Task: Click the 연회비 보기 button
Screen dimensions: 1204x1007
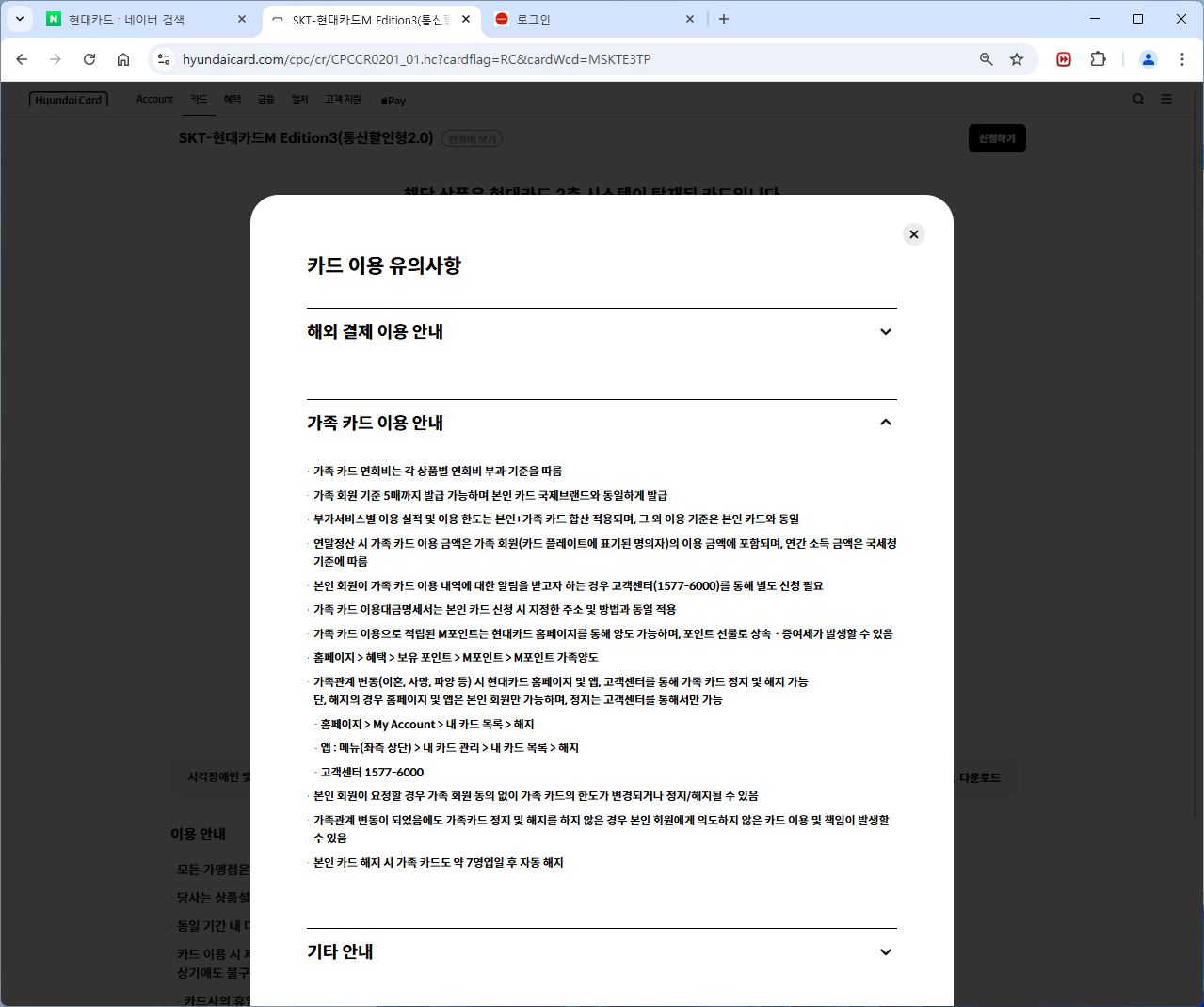Action: tap(472, 138)
